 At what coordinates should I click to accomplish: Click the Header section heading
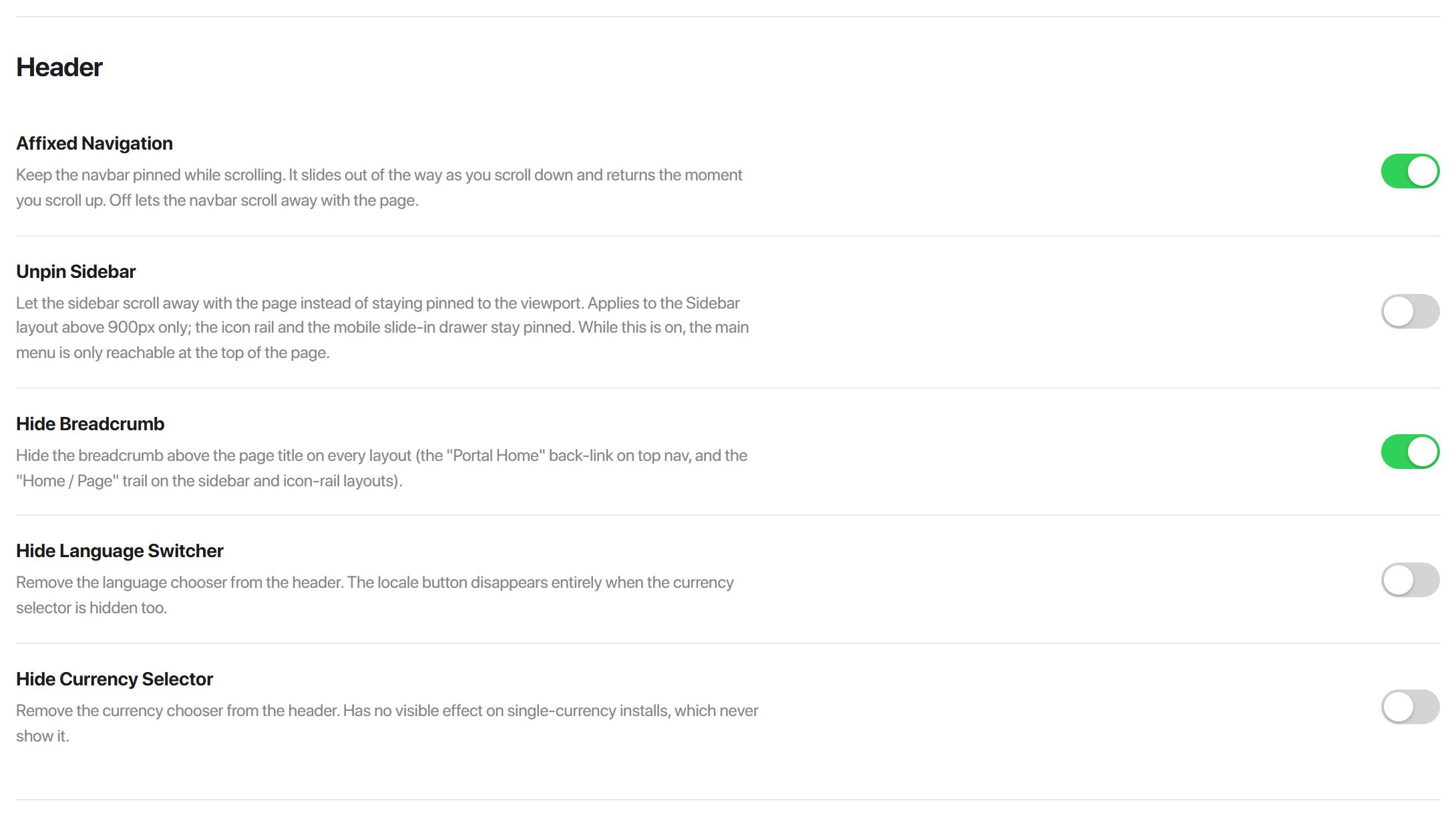[59, 67]
